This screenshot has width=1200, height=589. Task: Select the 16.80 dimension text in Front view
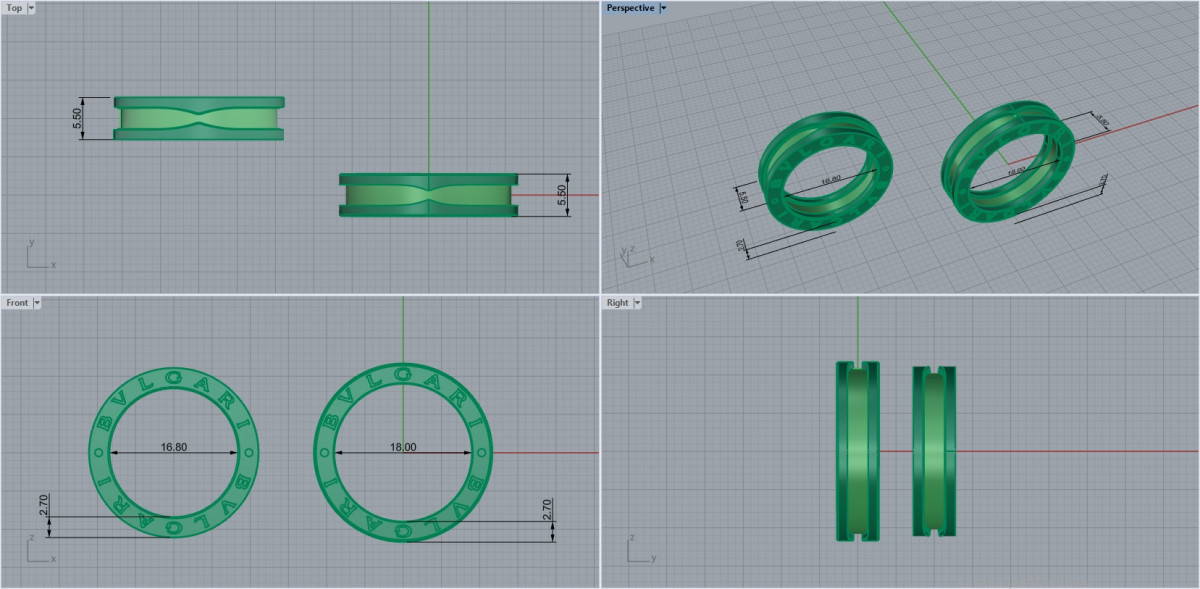[174, 447]
